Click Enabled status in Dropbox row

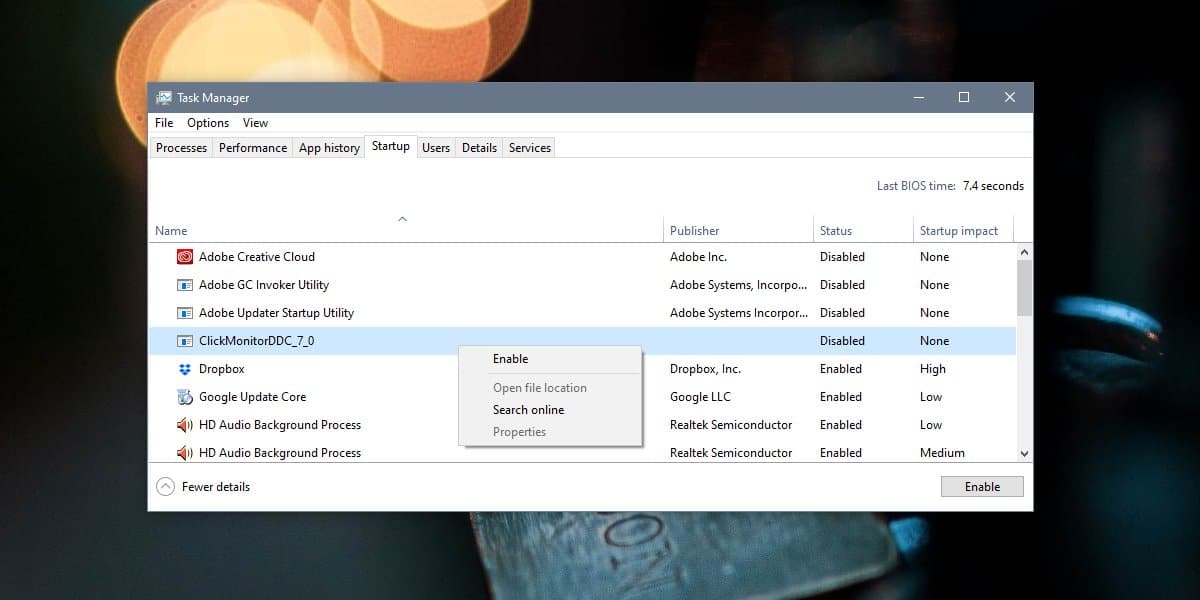tap(841, 369)
